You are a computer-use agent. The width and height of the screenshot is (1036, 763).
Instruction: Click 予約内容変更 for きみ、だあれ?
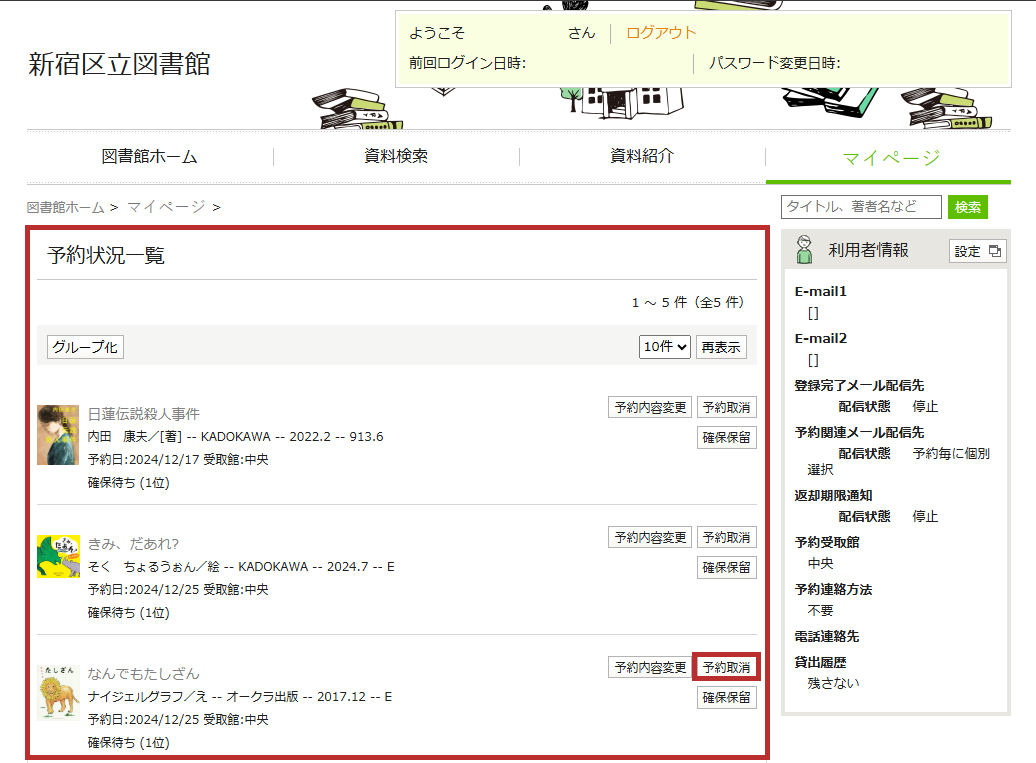(650, 538)
